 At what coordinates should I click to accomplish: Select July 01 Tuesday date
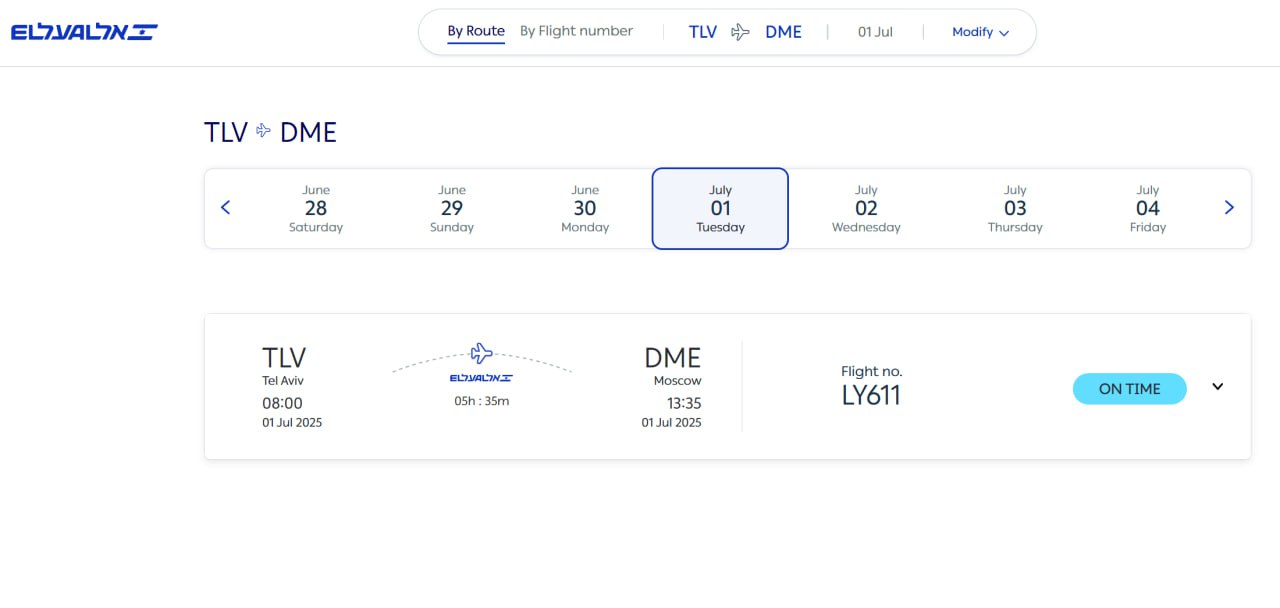(x=720, y=208)
